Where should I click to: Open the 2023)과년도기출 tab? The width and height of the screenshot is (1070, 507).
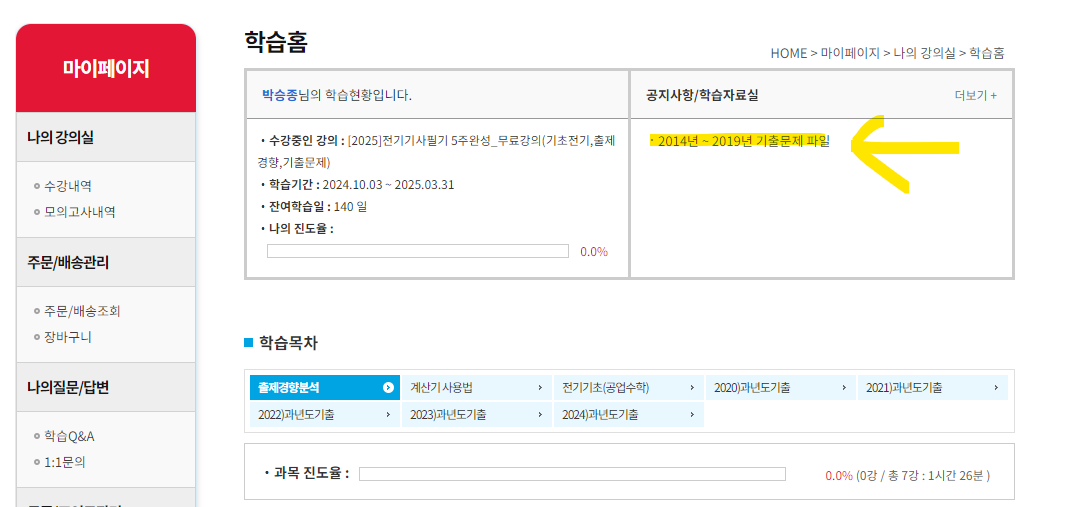[448, 414]
